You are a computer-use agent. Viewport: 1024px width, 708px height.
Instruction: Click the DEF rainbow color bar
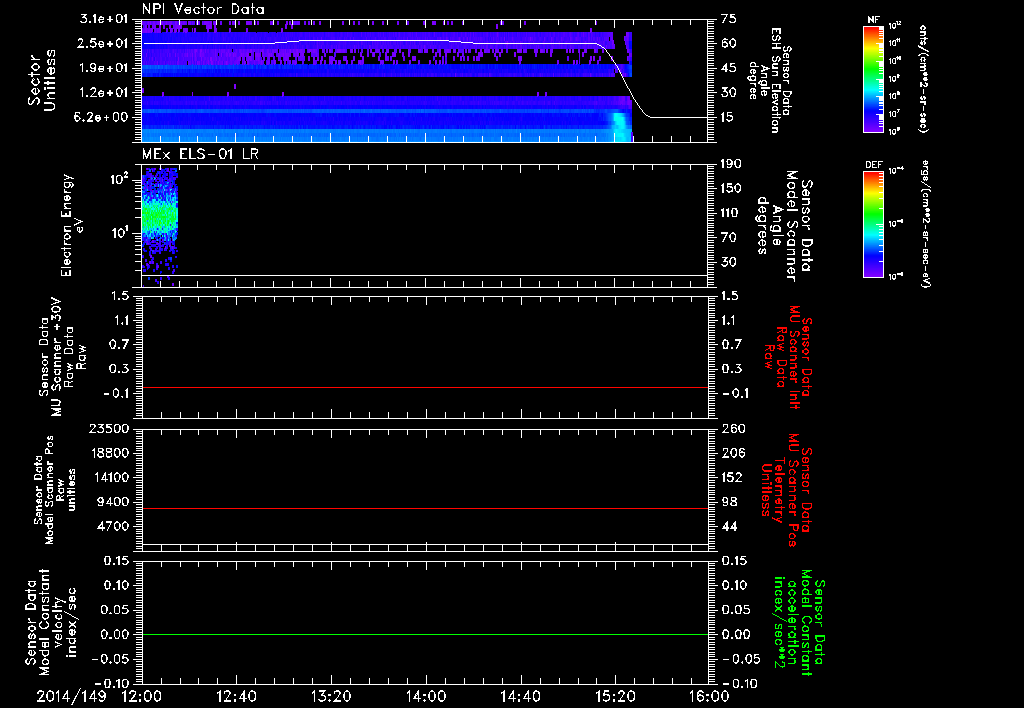(x=874, y=224)
